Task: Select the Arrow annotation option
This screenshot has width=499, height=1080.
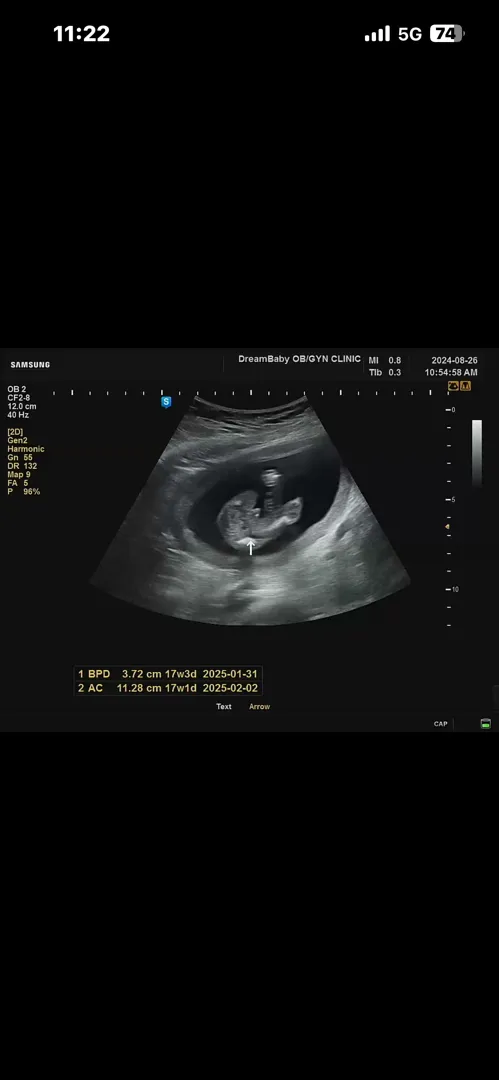Action: click(259, 707)
